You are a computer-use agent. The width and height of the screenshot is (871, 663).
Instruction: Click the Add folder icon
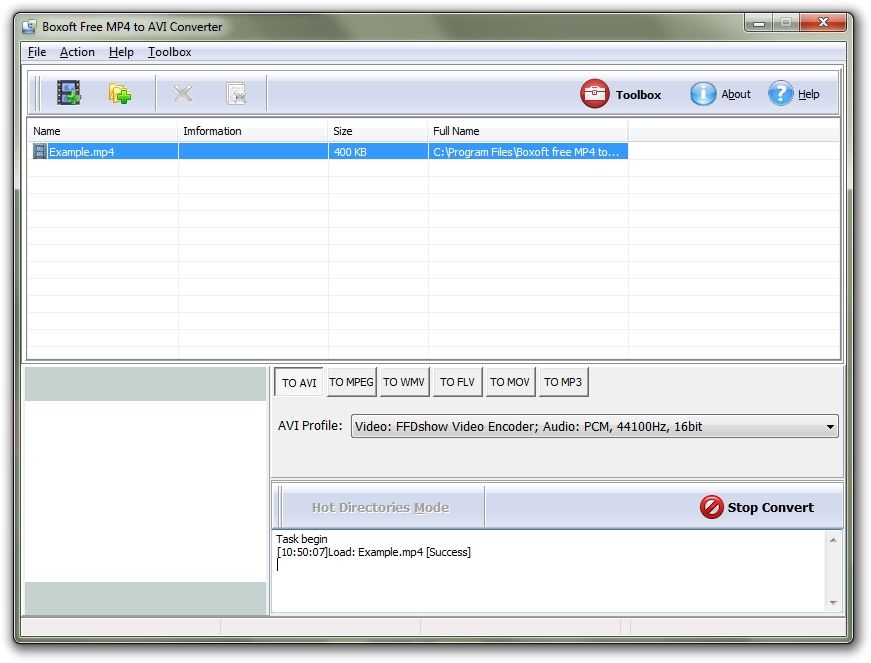120,93
